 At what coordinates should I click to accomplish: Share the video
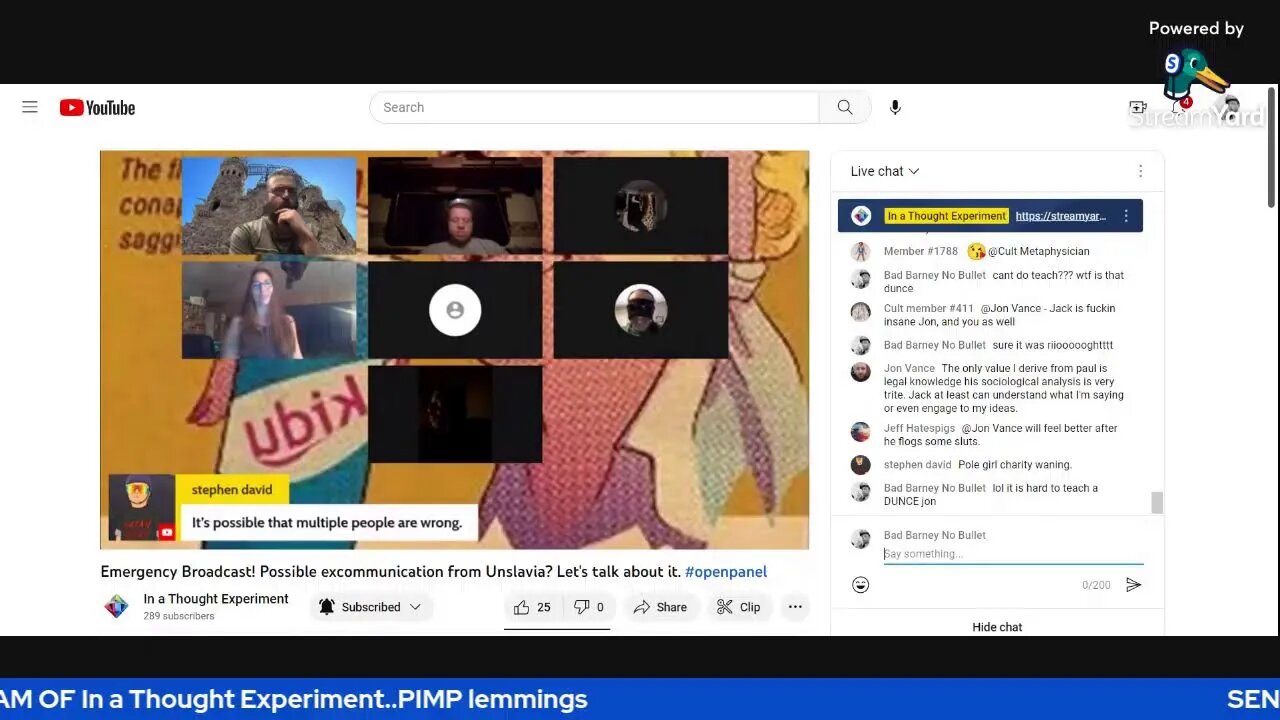point(660,607)
